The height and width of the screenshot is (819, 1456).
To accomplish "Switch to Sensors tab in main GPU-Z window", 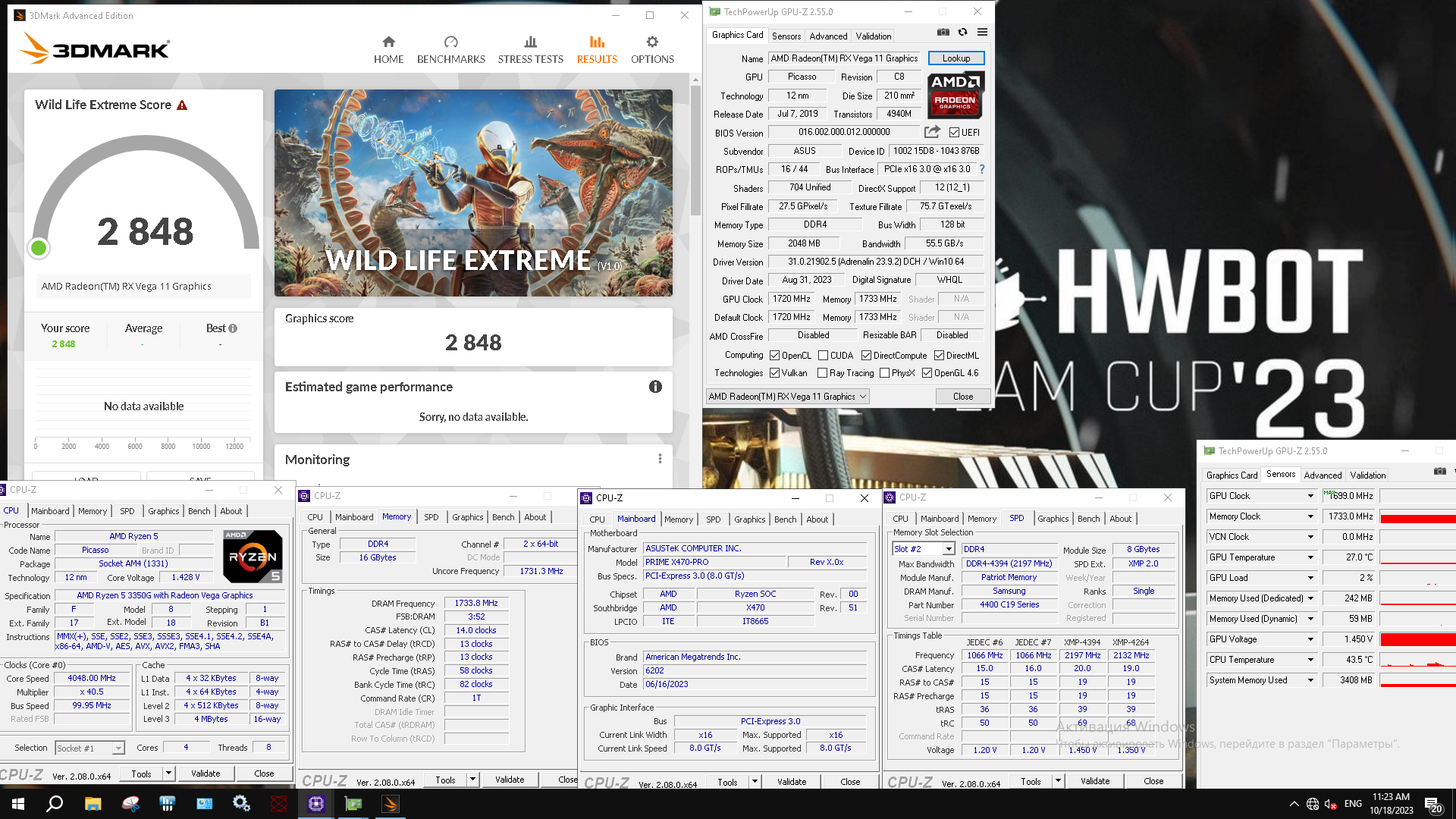I will click(786, 36).
